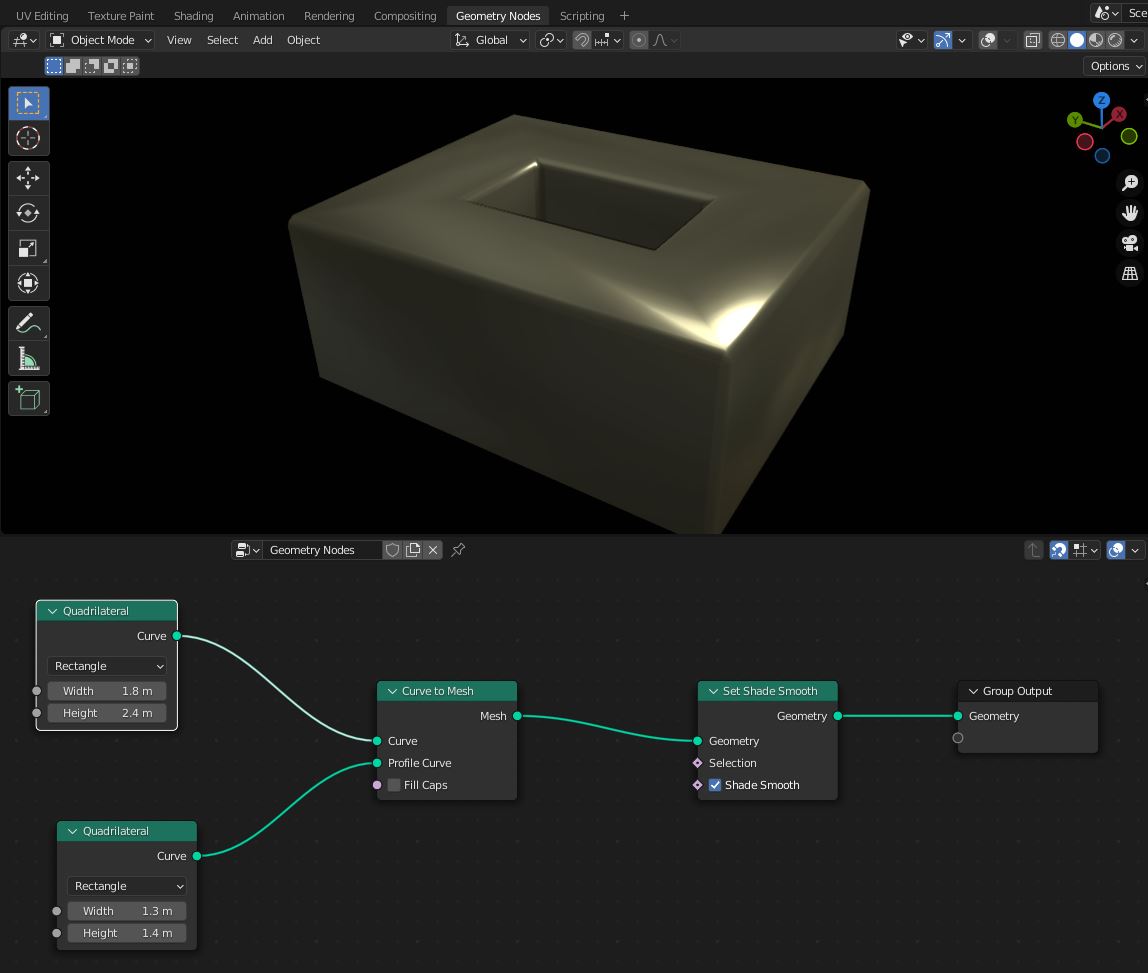Viewport: 1148px width, 973px height.
Task: Toggle snapping in the viewport header
Action: [x=581, y=40]
